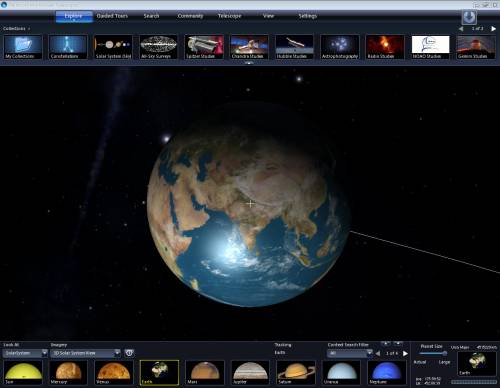Screen dimensions: 500x388
Task: Open the Settings tab
Action: click(307, 16)
